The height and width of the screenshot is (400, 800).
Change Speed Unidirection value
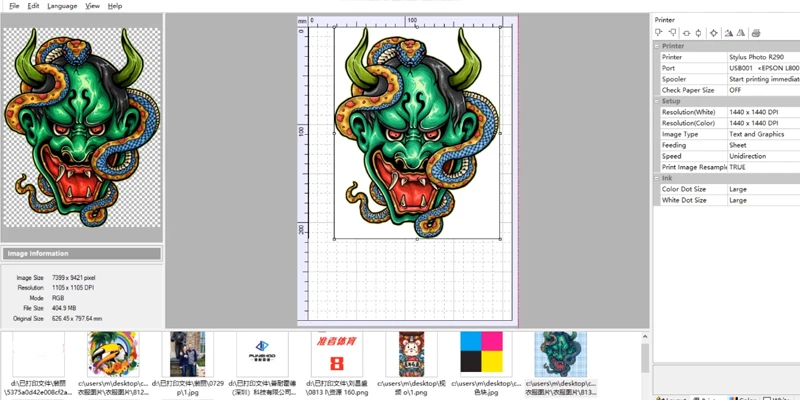764,156
